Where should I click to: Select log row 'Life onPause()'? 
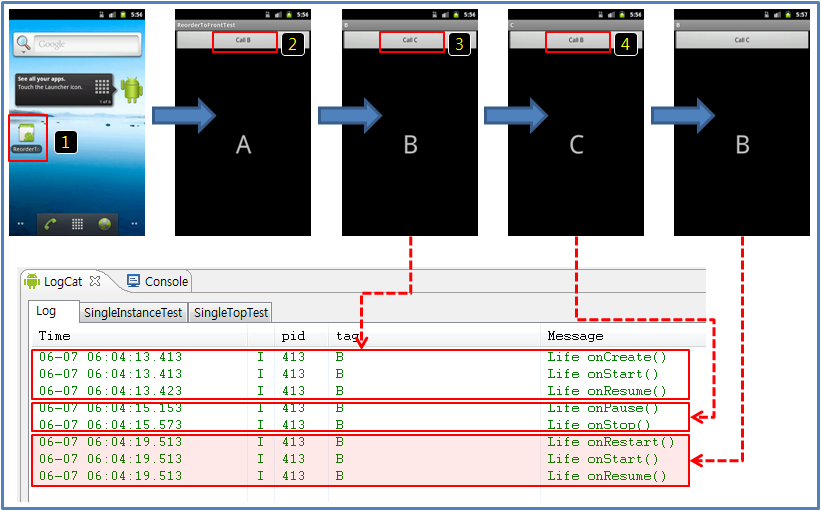360,408
